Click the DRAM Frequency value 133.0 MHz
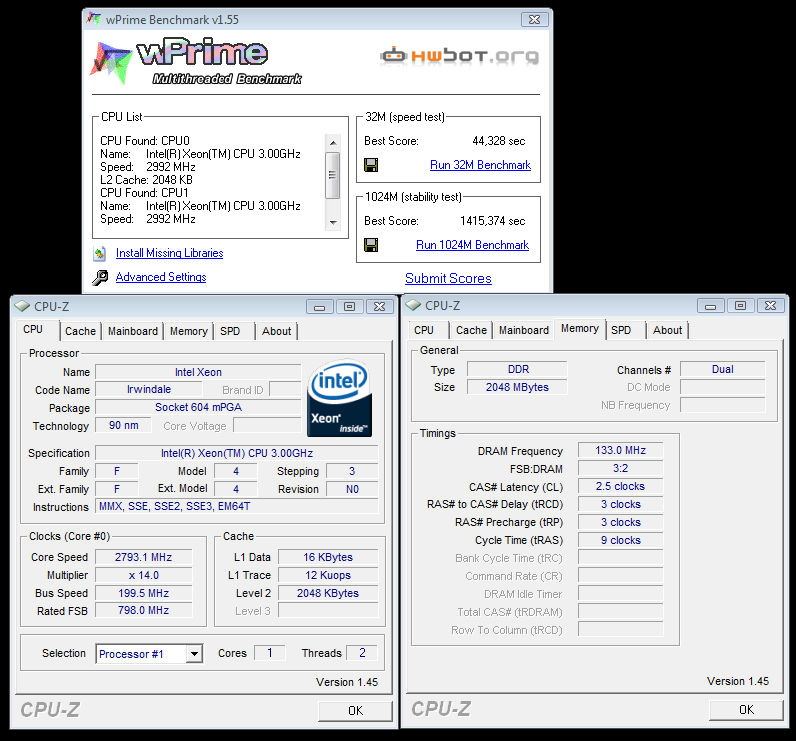This screenshot has height=741, width=796. click(x=620, y=450)
